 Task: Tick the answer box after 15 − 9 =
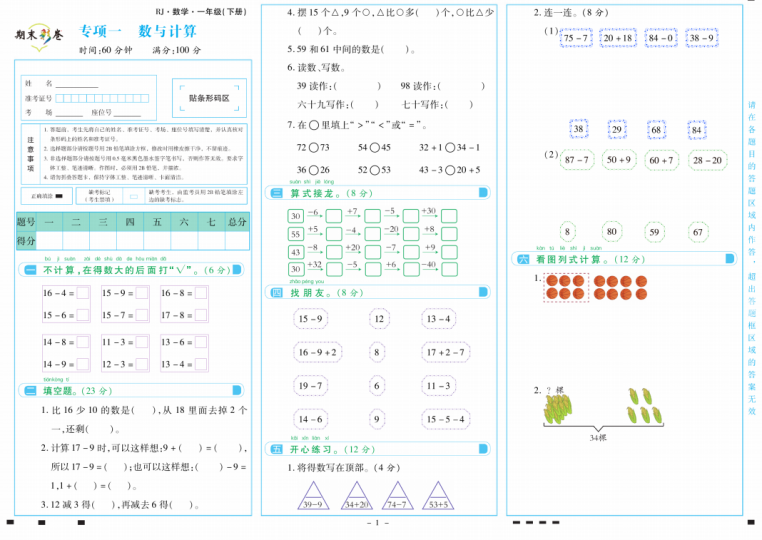(142, 294)
